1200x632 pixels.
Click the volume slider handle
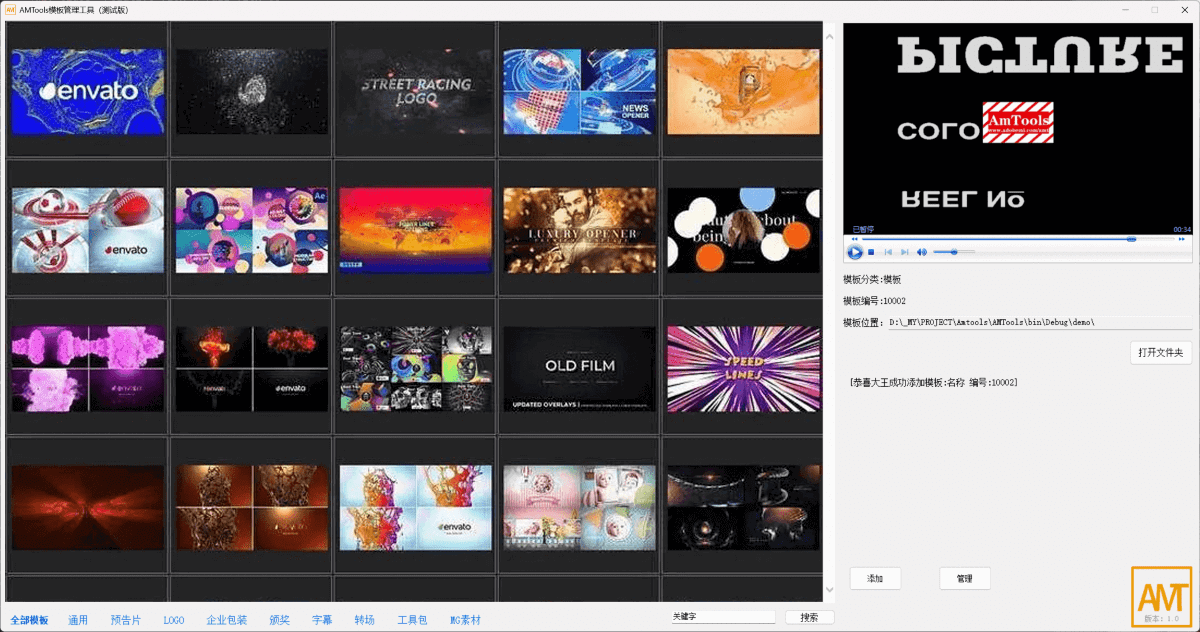pyautogui.click(x=954, y=252)
